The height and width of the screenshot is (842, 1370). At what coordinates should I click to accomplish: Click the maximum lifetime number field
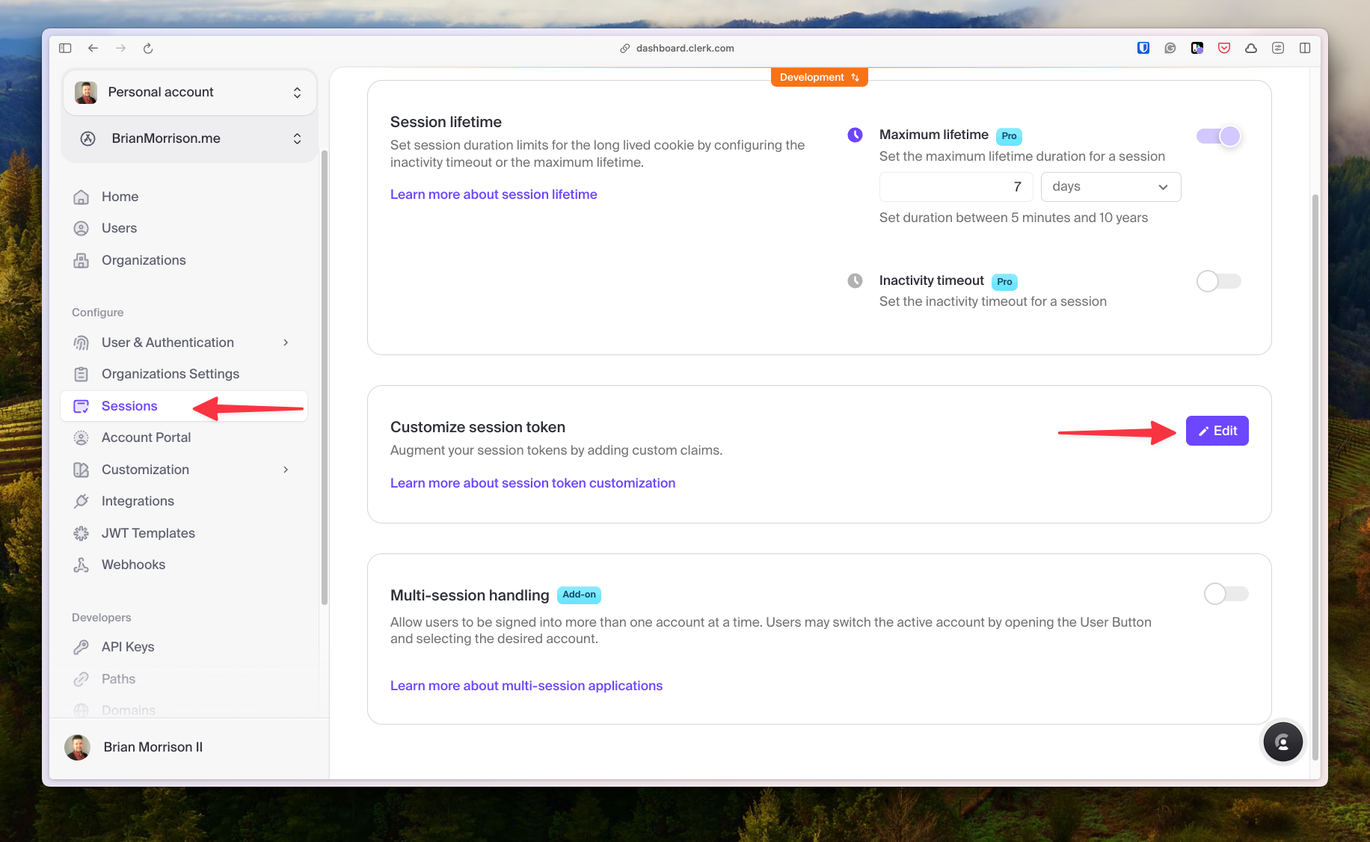pyautogui.click(x=956, y=187)
